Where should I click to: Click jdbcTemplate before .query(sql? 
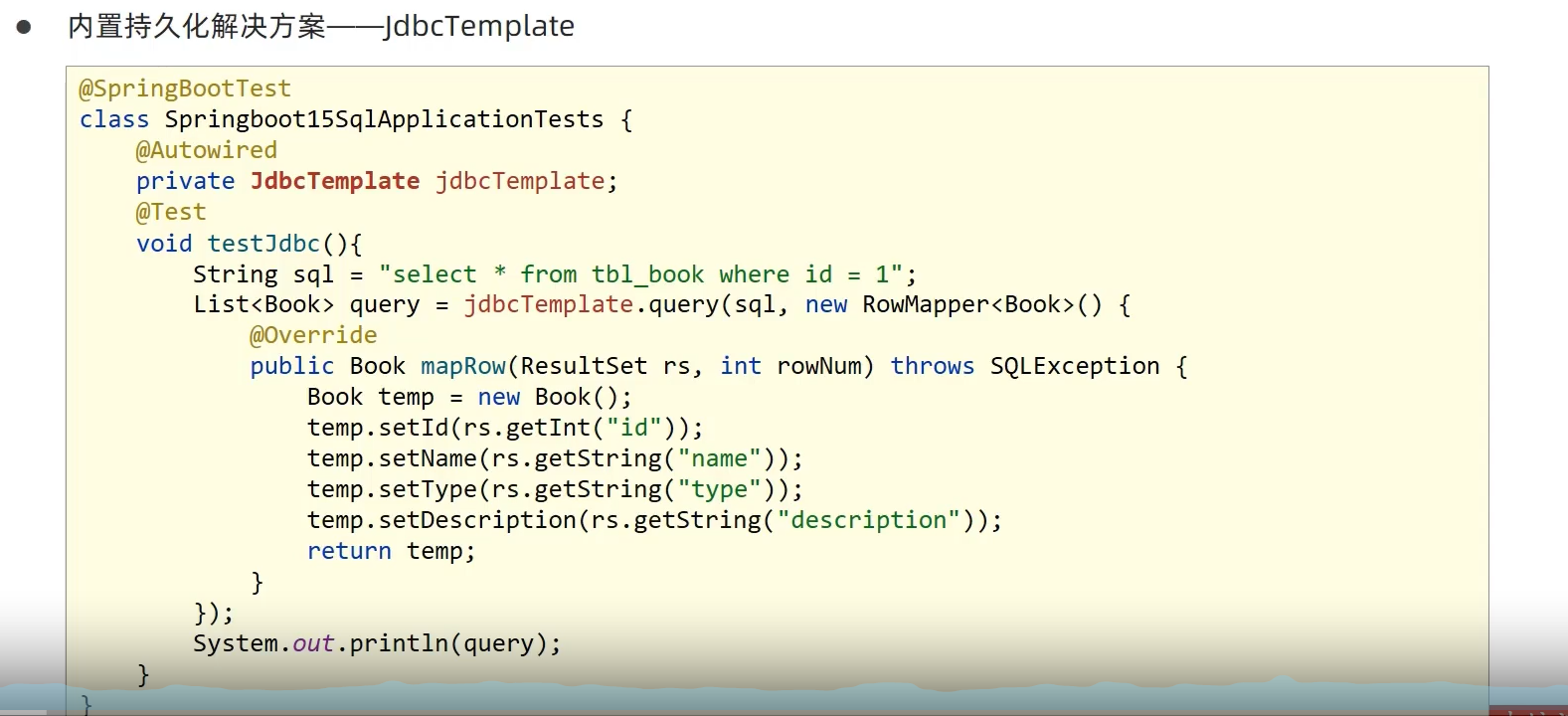[x=548, y=304]
